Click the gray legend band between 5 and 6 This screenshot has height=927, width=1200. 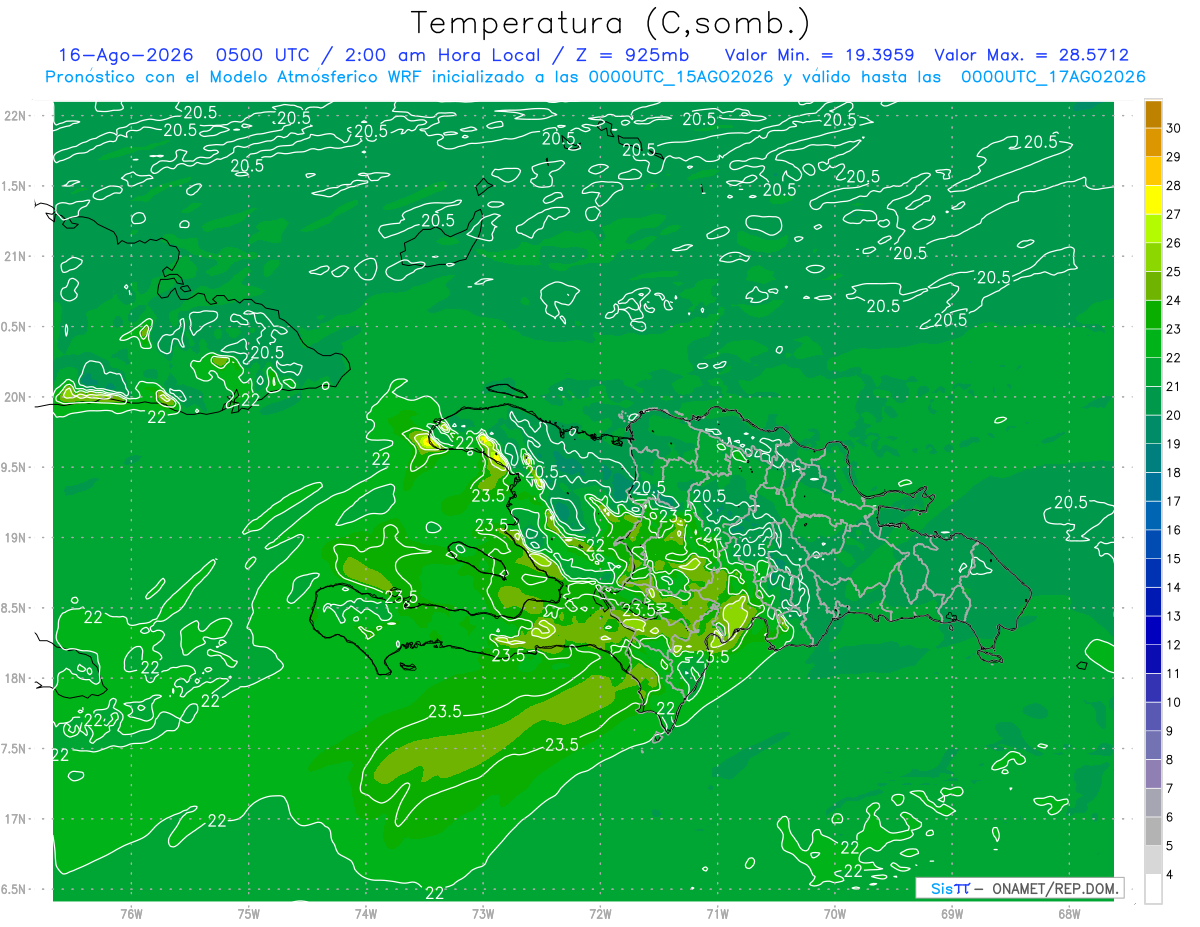[x=1153, y=831]
